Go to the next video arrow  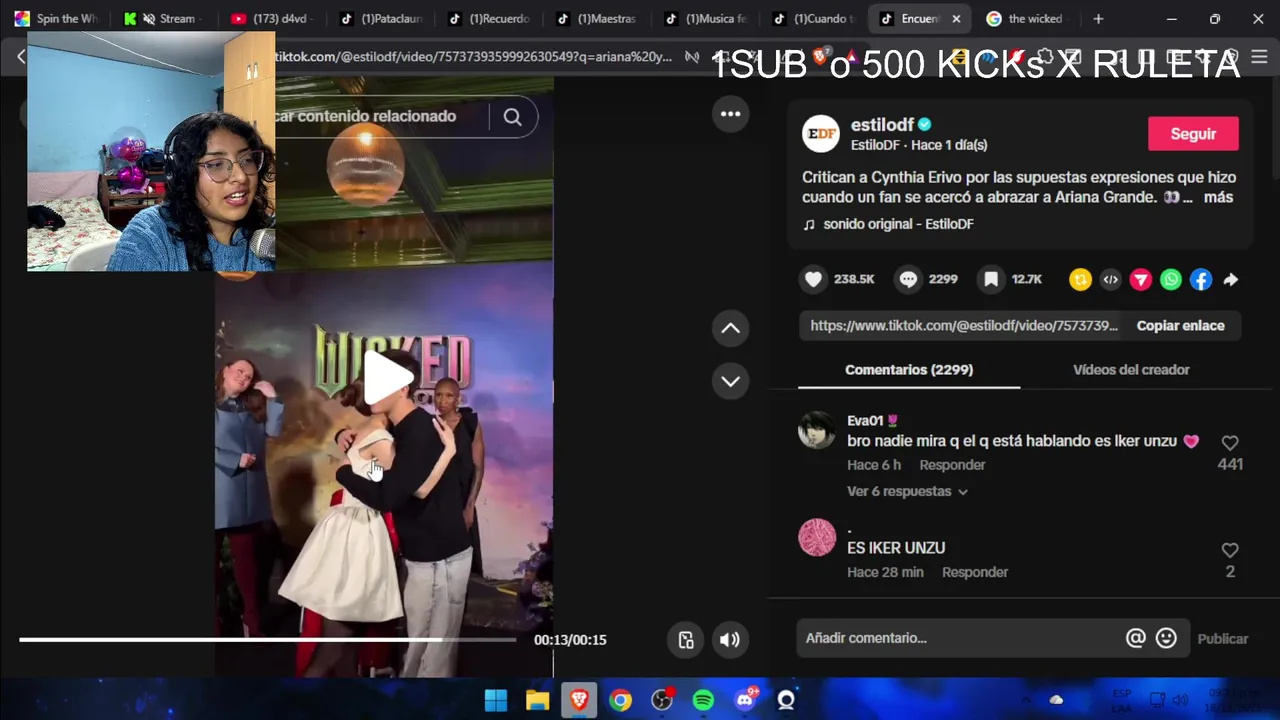[x=731, y=381]
